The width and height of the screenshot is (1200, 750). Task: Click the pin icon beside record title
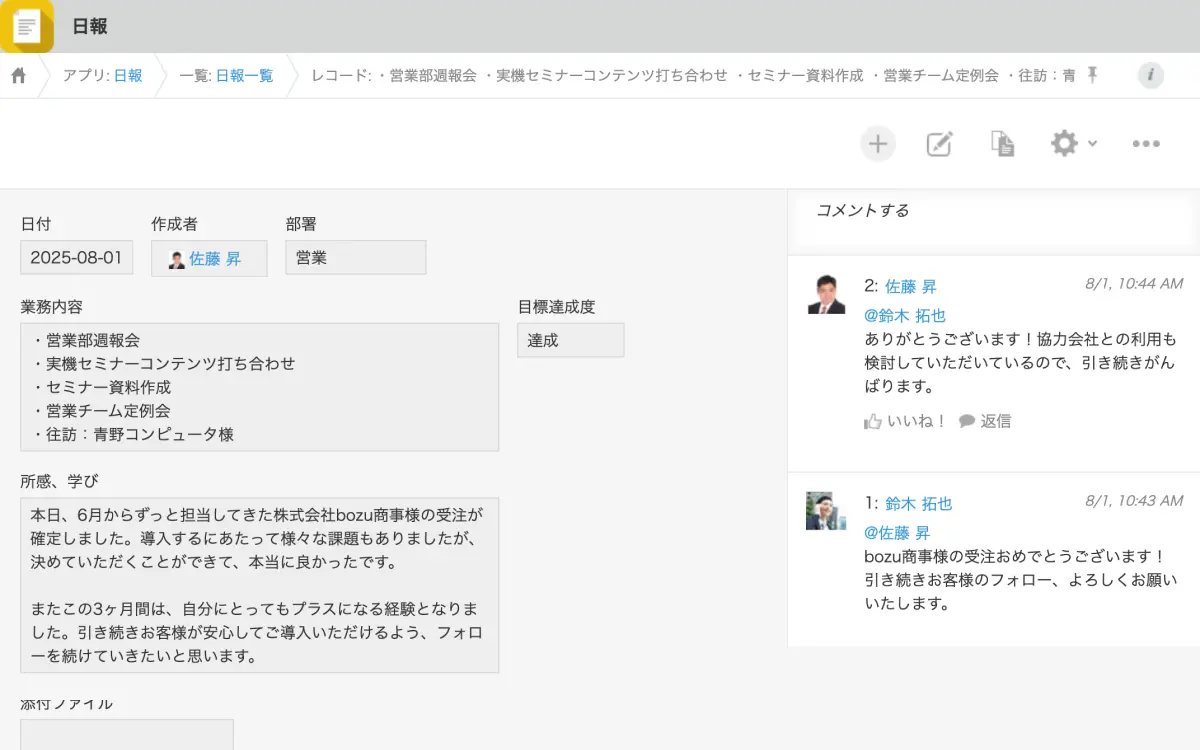(x=1092, y=75)
